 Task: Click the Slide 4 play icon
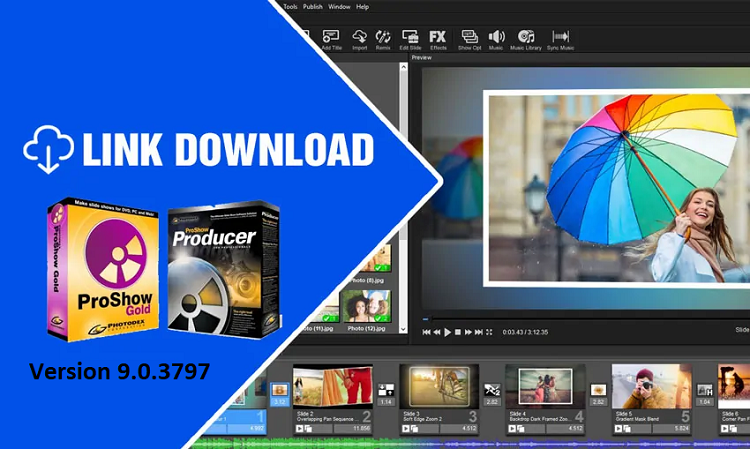(x=512, y=429)
